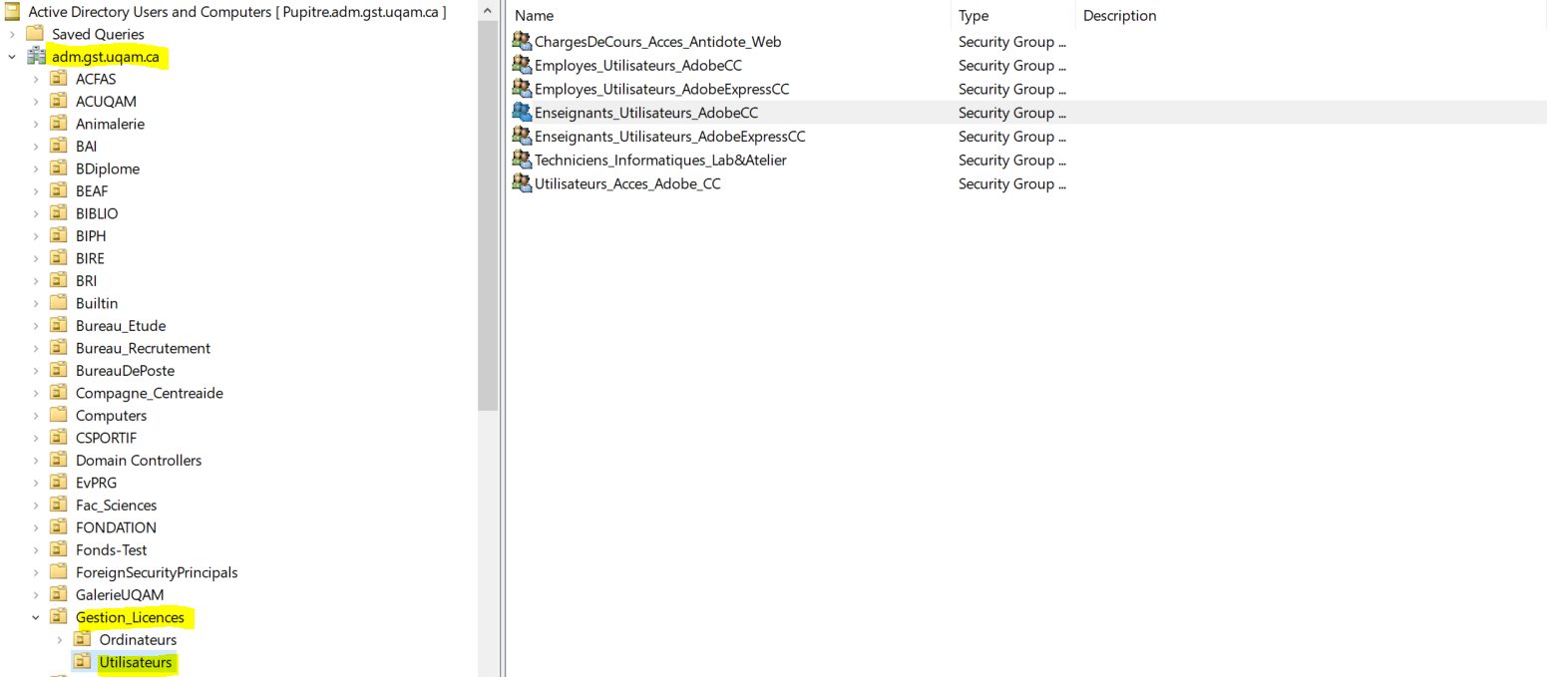This screenshot has height=677, width=1568.
Task: Click the Utilisateurs OU folder icon
Action: [x=83, y=661]
